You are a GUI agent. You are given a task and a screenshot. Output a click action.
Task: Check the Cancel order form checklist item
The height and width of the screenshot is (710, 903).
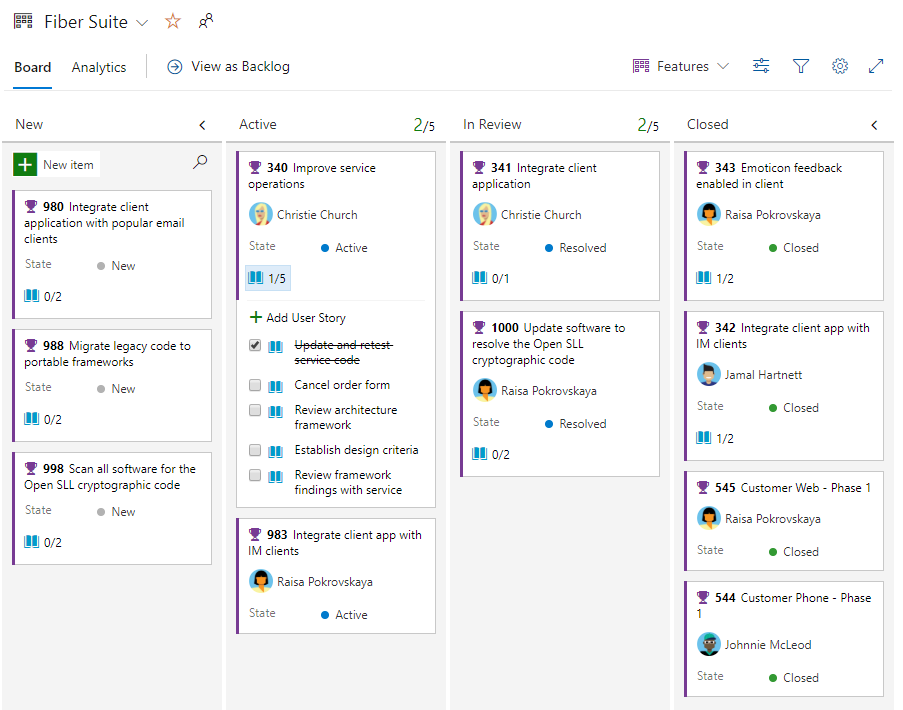[x=254, y=384]
